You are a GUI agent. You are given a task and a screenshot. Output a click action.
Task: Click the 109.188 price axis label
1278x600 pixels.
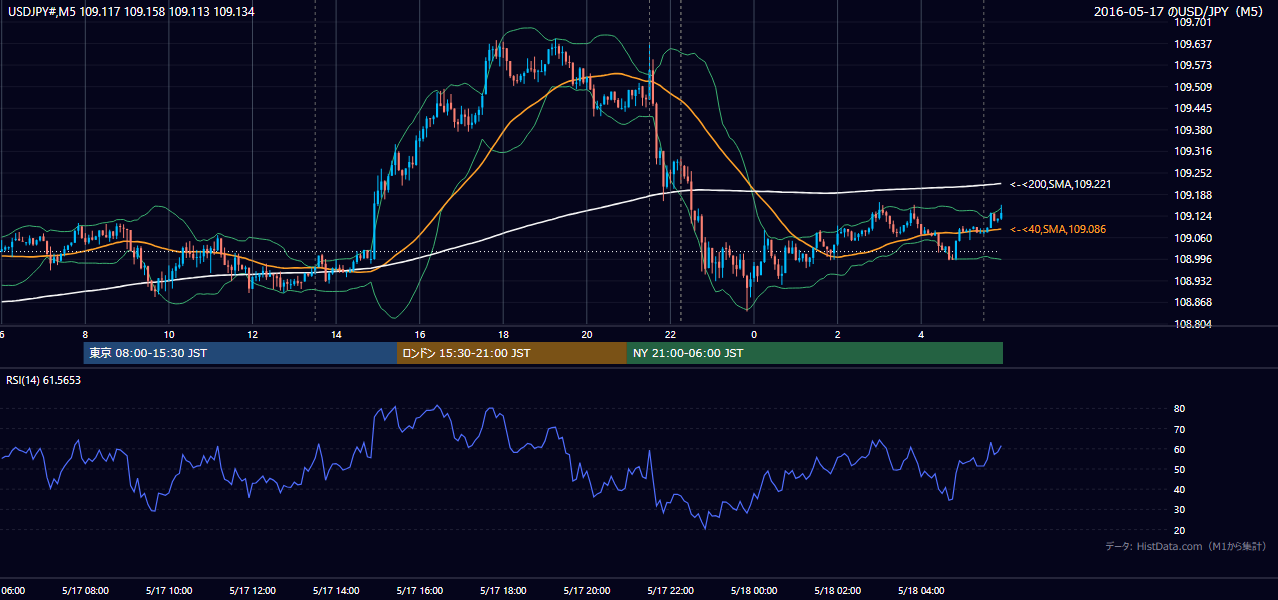coord(1193,195)
